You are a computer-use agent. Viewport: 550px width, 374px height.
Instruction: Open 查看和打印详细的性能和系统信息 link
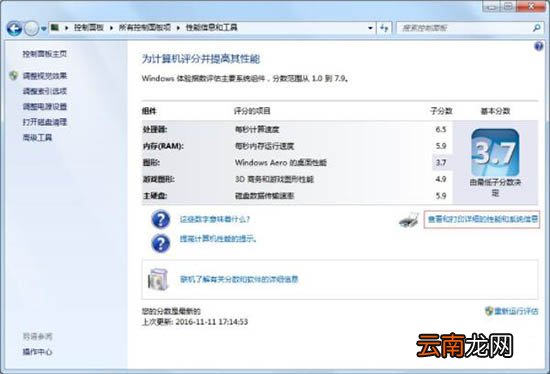click(x=482, y=220)
